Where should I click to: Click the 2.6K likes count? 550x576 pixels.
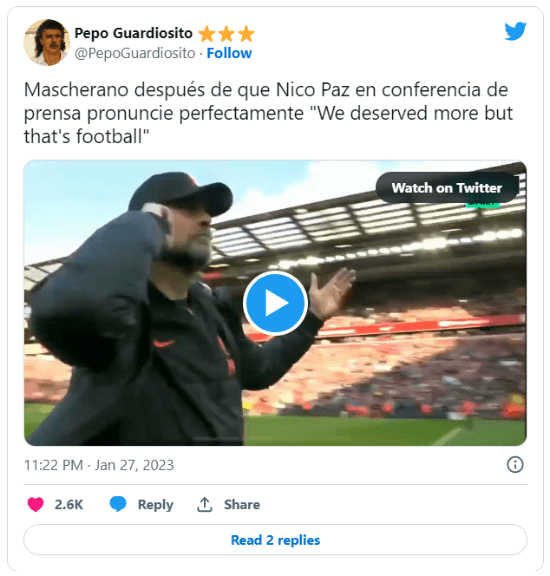click(x=69, y=504)
